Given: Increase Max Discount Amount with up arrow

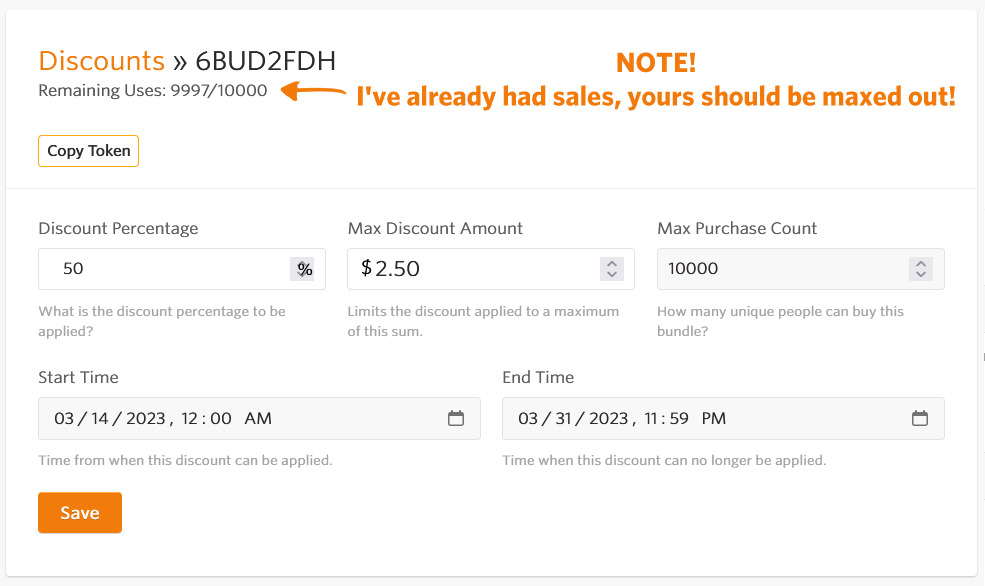Looking at the screenshot, I should 612,264.
